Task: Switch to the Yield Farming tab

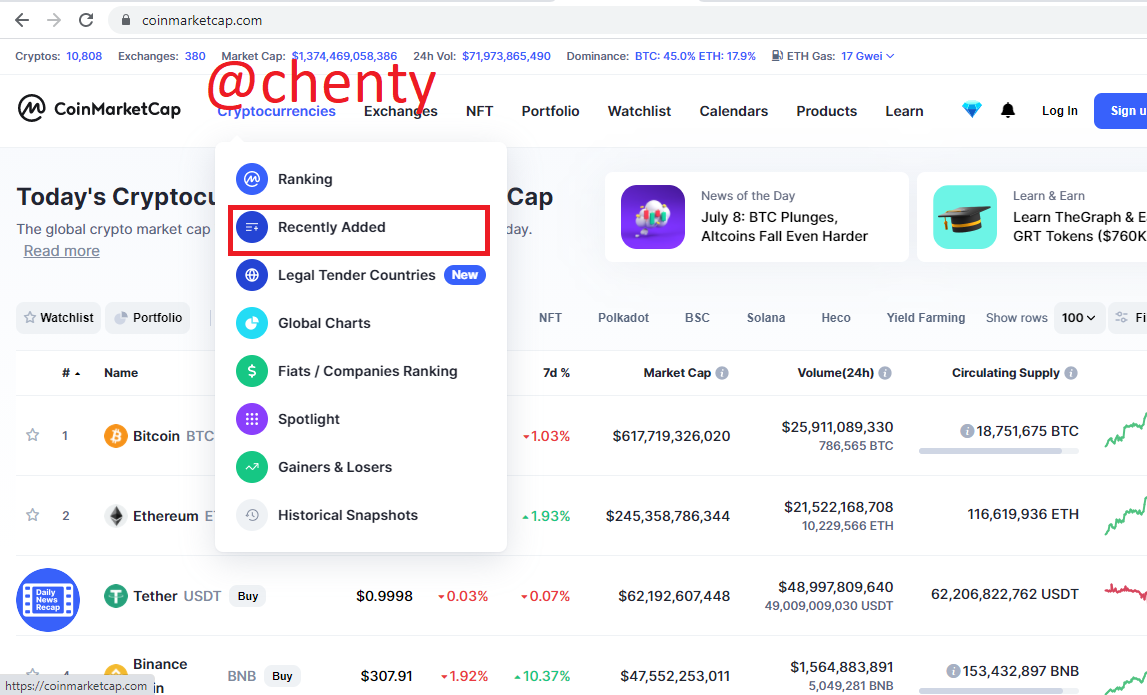Action: point(925,318)
